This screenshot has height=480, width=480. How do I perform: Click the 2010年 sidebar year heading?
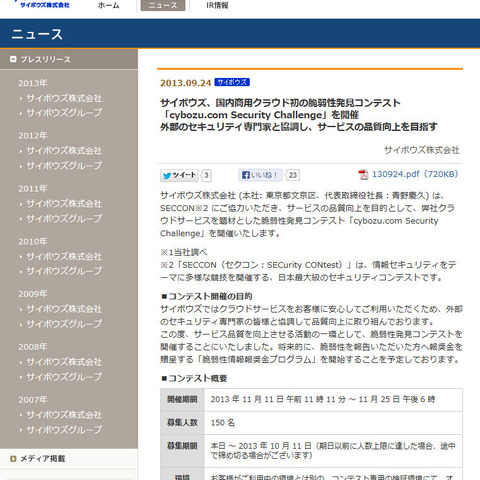(x=33, y=242)
